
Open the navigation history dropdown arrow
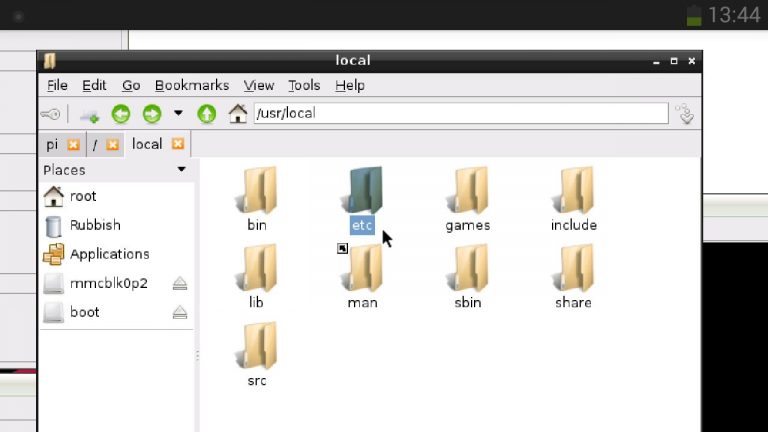[x=178, y=113]
